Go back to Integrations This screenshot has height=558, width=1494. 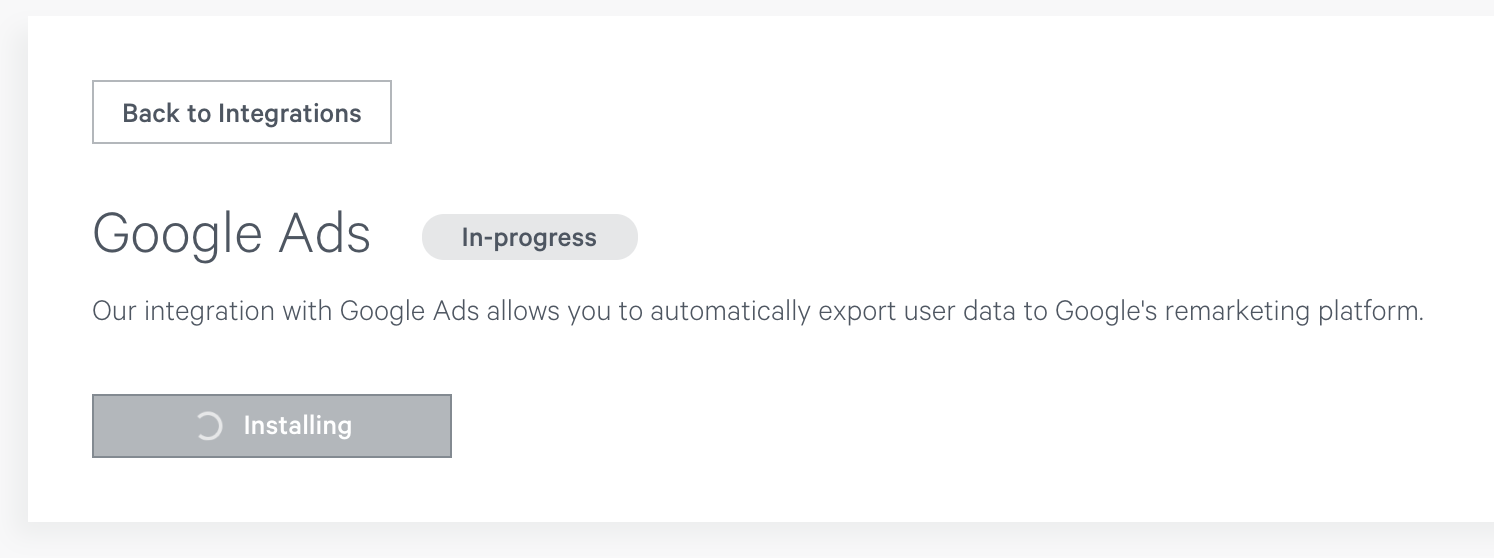(242, 113)
